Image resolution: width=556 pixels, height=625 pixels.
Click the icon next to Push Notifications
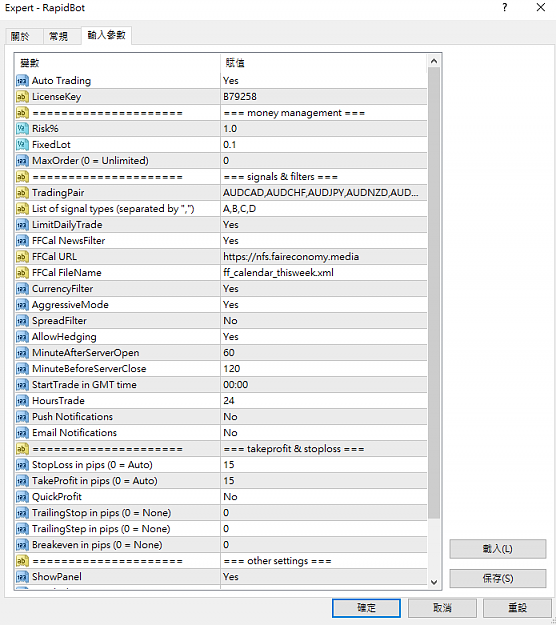[22, 417]
